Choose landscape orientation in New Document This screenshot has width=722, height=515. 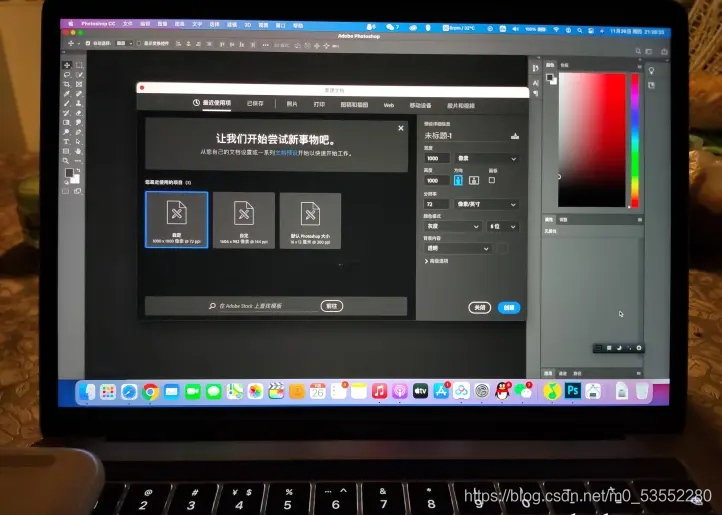point(473,180)
